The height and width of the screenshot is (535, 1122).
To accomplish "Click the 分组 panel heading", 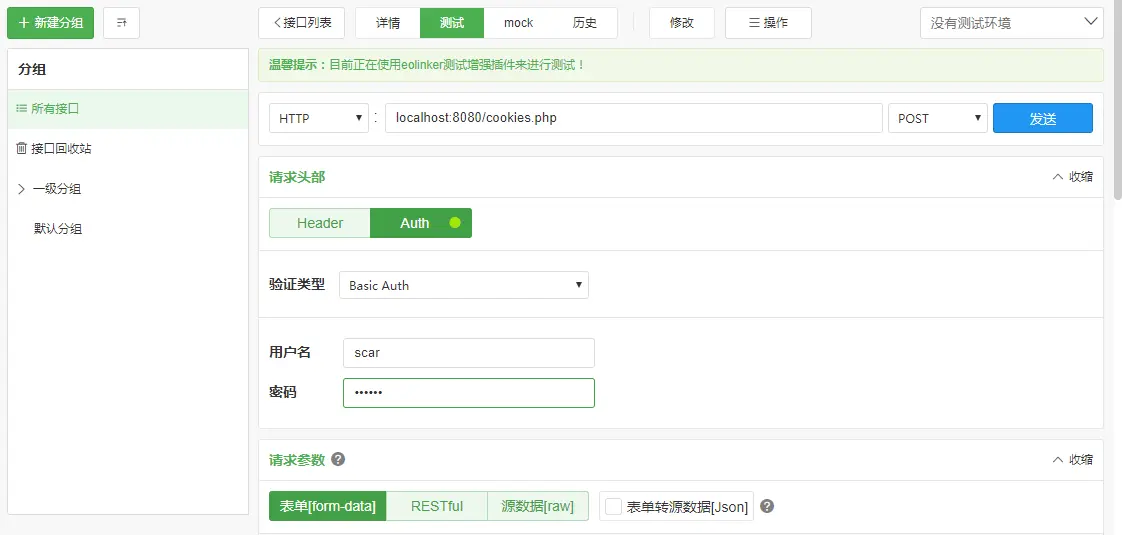I will point(32,69).
